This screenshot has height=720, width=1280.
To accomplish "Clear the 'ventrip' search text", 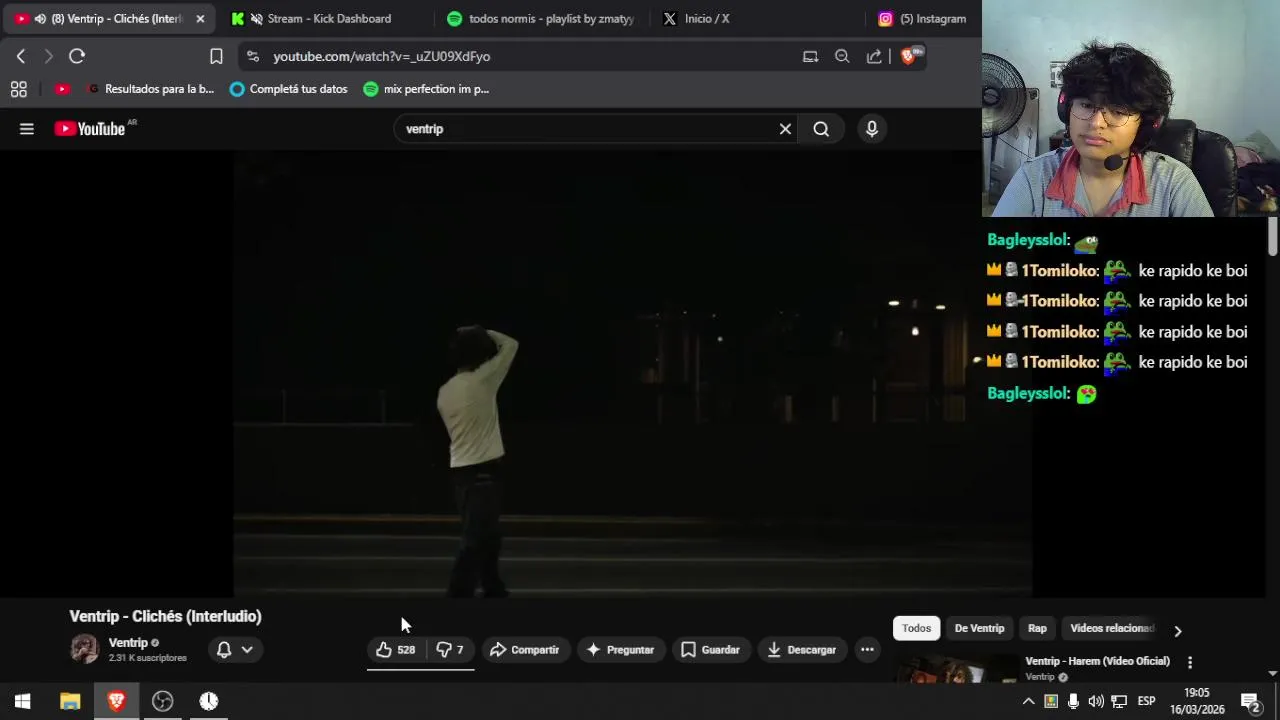I will (785, 129).
